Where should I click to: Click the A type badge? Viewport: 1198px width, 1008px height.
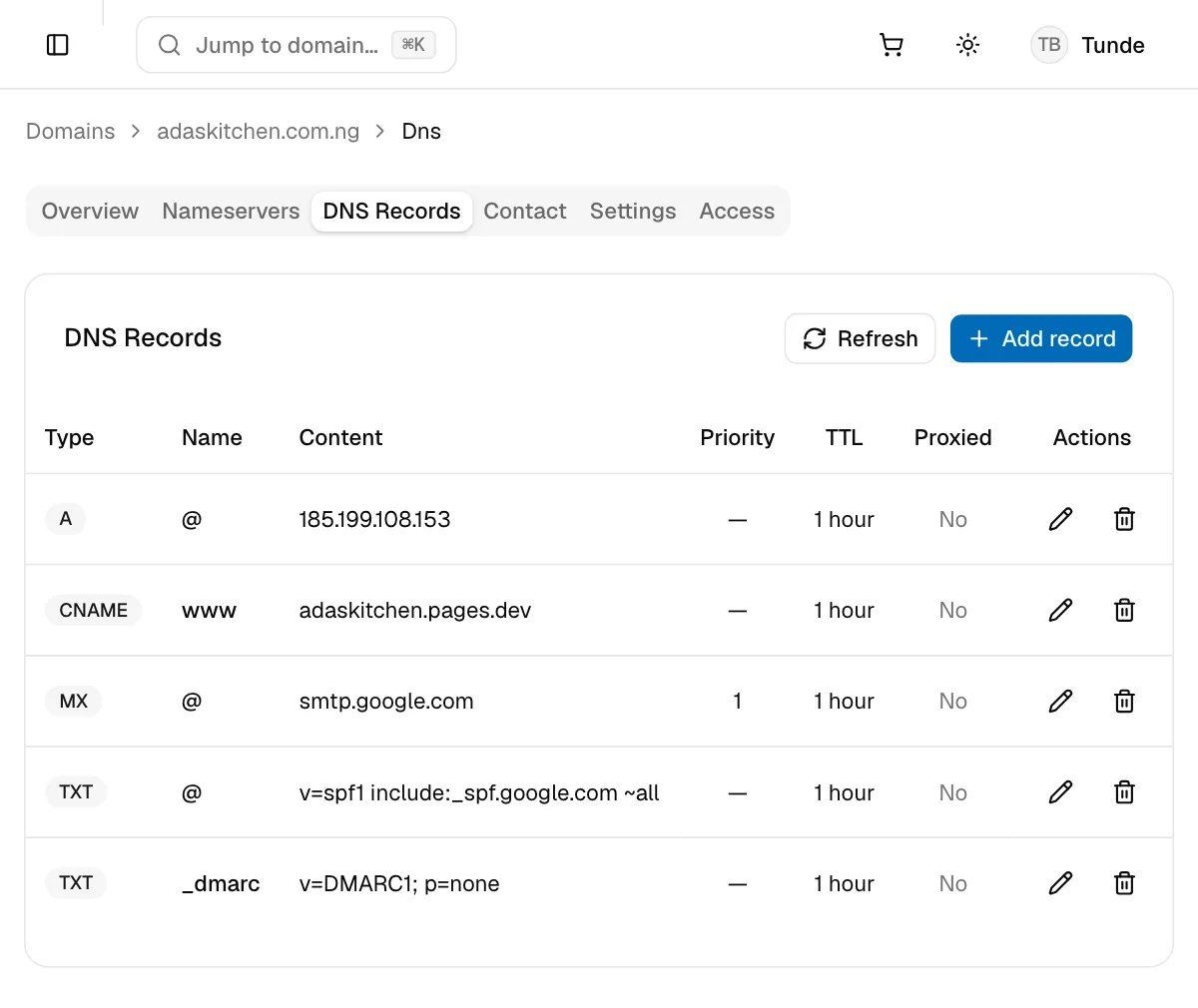click(x=66, y=519)
